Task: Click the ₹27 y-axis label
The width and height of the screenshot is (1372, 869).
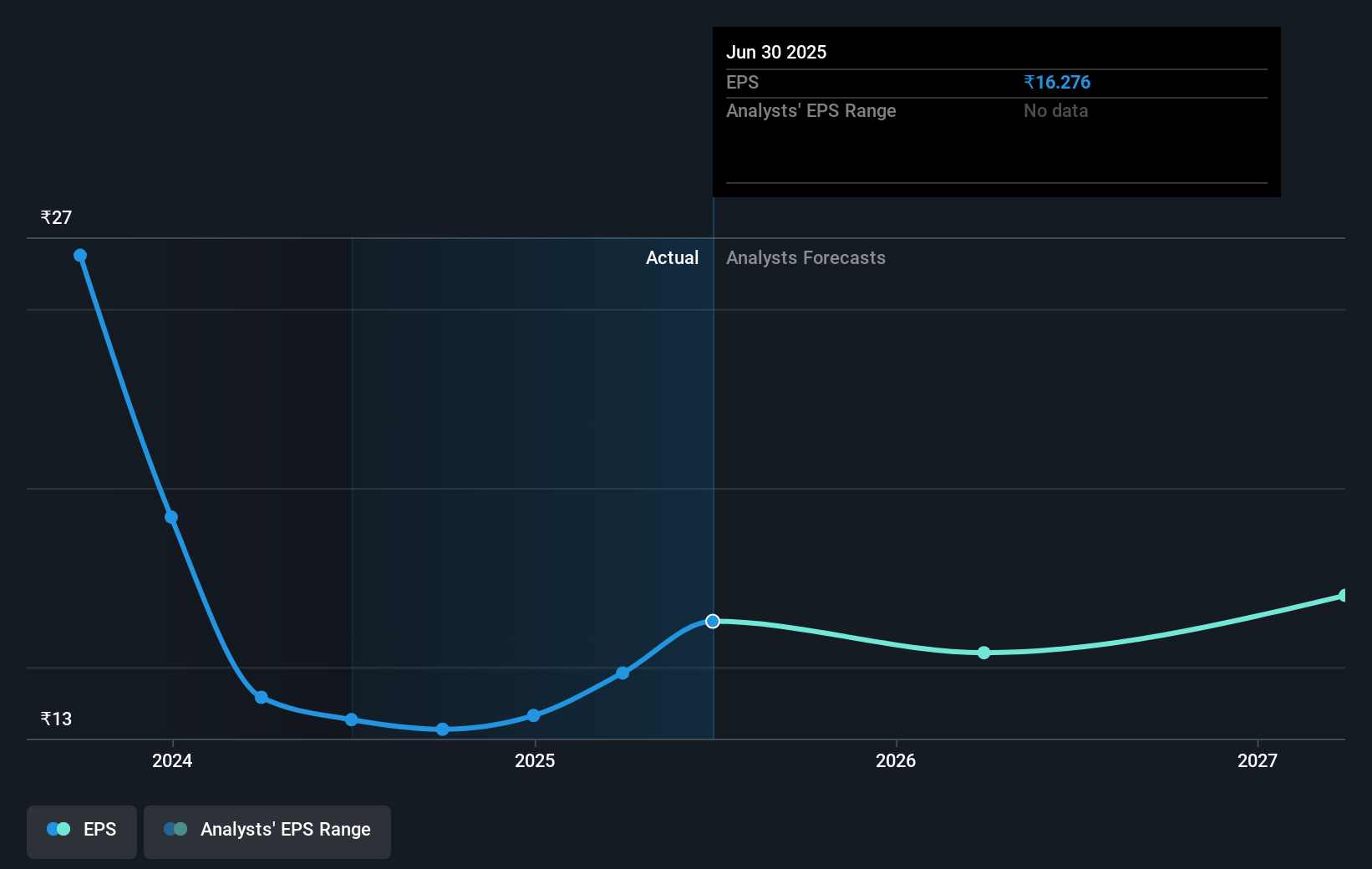Action: tap(56, 217)
